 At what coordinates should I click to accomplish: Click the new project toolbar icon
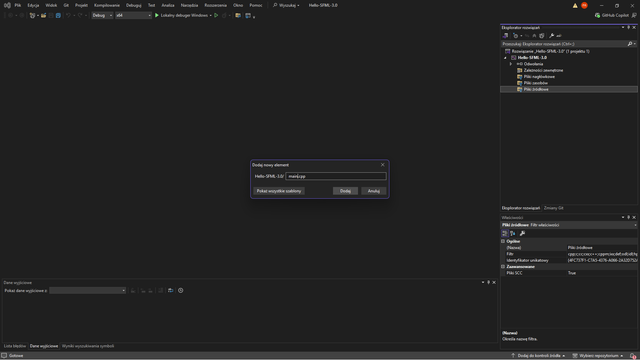tap(32, 16)
